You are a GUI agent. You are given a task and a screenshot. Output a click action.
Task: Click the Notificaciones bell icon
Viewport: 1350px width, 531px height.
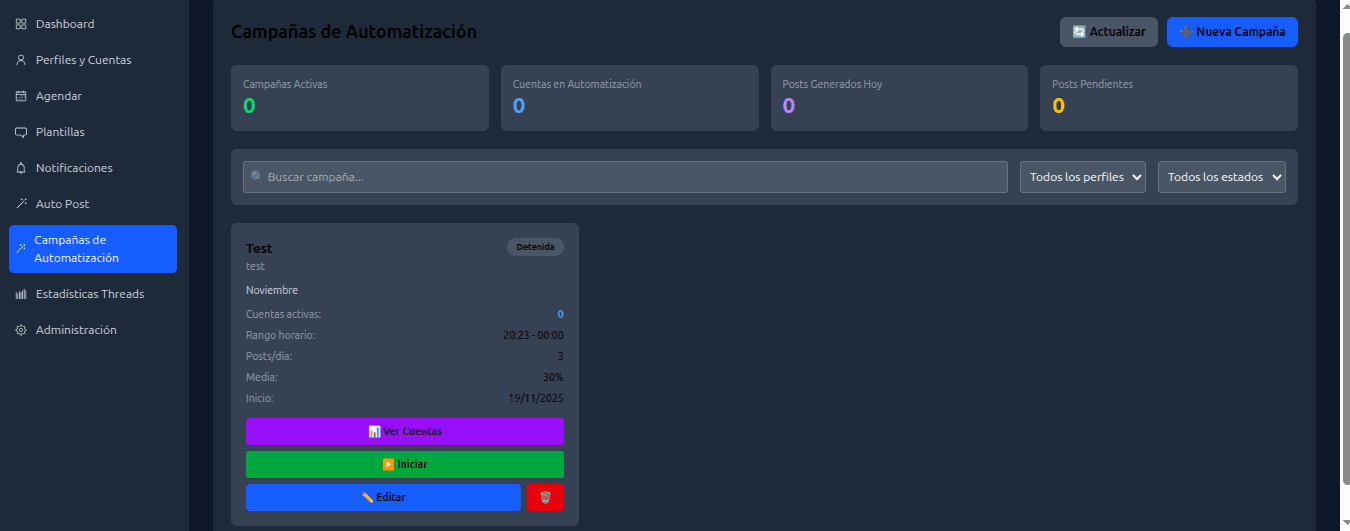pos(21,168)
